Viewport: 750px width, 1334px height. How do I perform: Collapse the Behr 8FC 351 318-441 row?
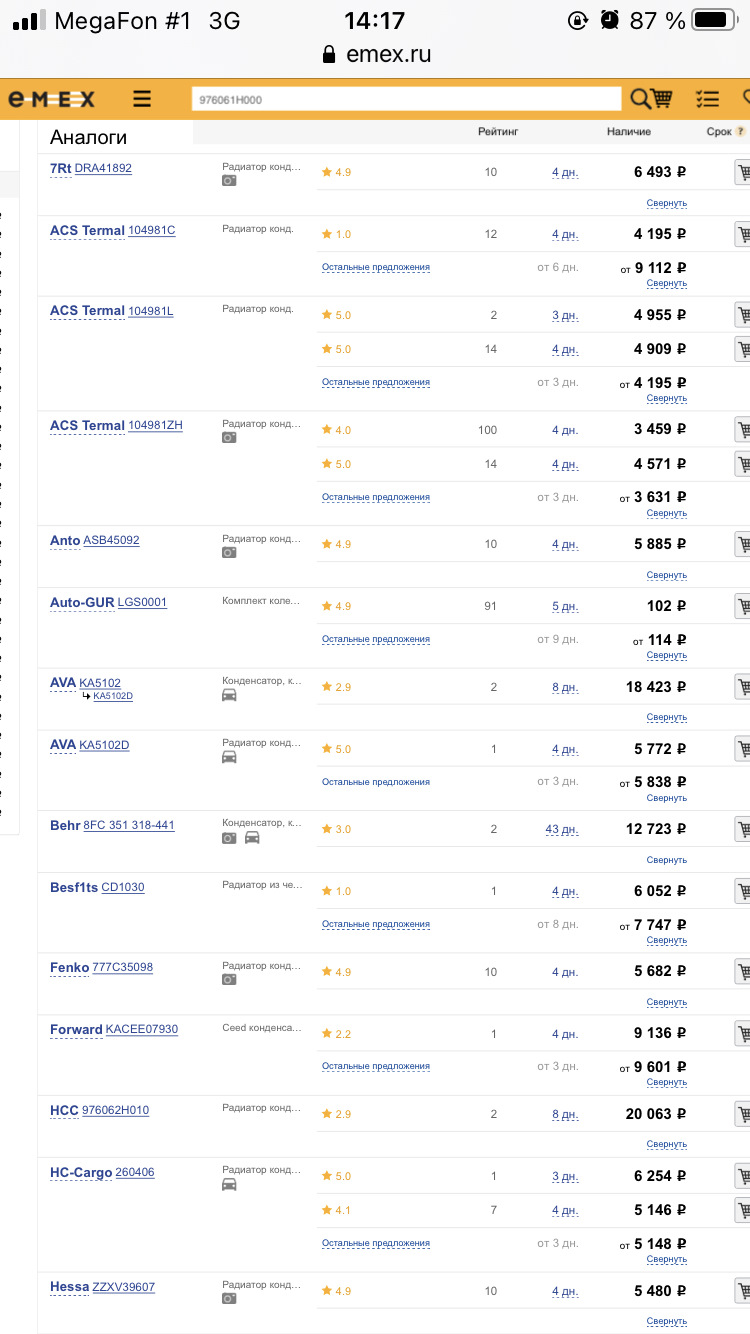click(x=666, y=860)
